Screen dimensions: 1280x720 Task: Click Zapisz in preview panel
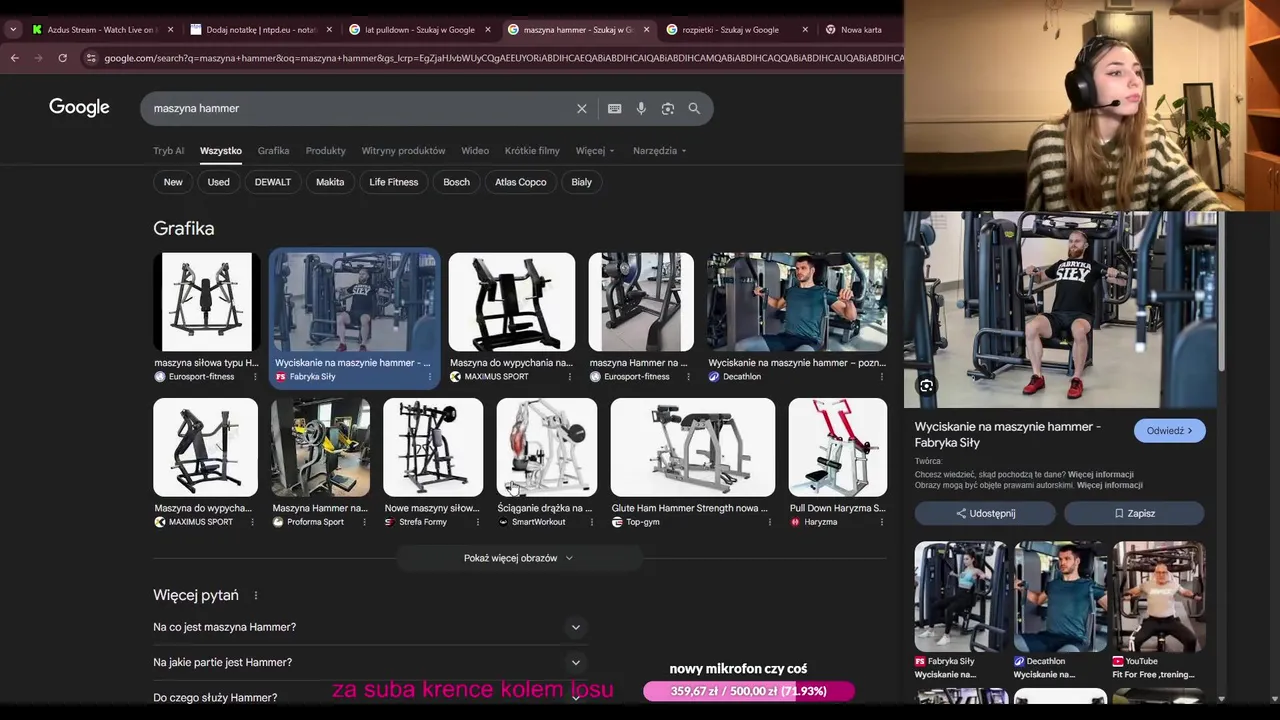point(1134,513)
